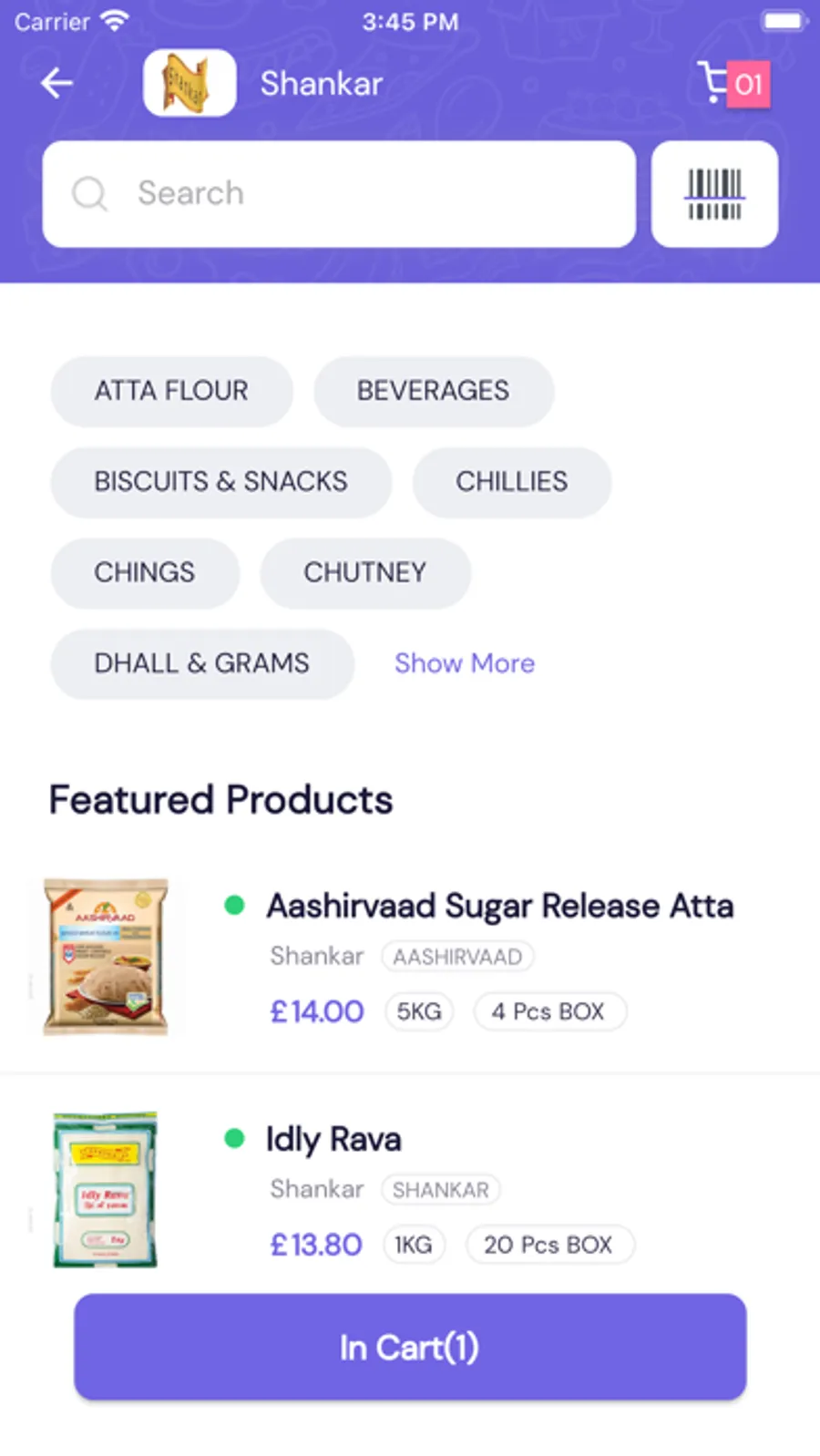820x1456 pixels.
Task: Tap the Aashirvaad Sugar Release Atta title
Action: pyautogui.click(x=499, y=906)
